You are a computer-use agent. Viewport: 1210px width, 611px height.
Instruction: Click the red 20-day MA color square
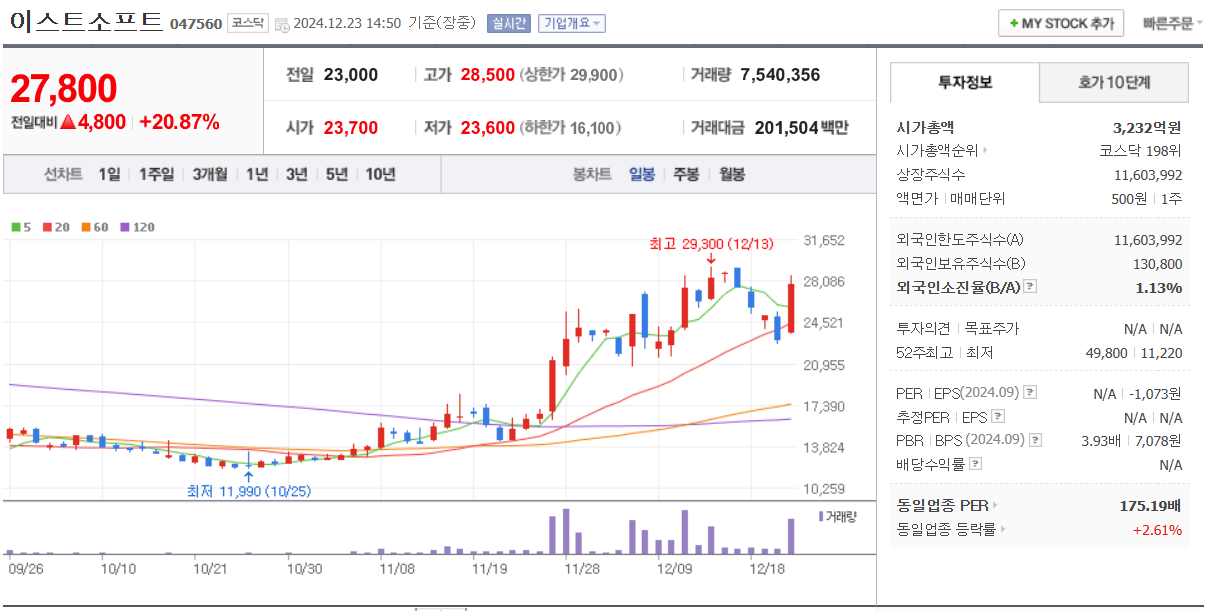[47, 227]
